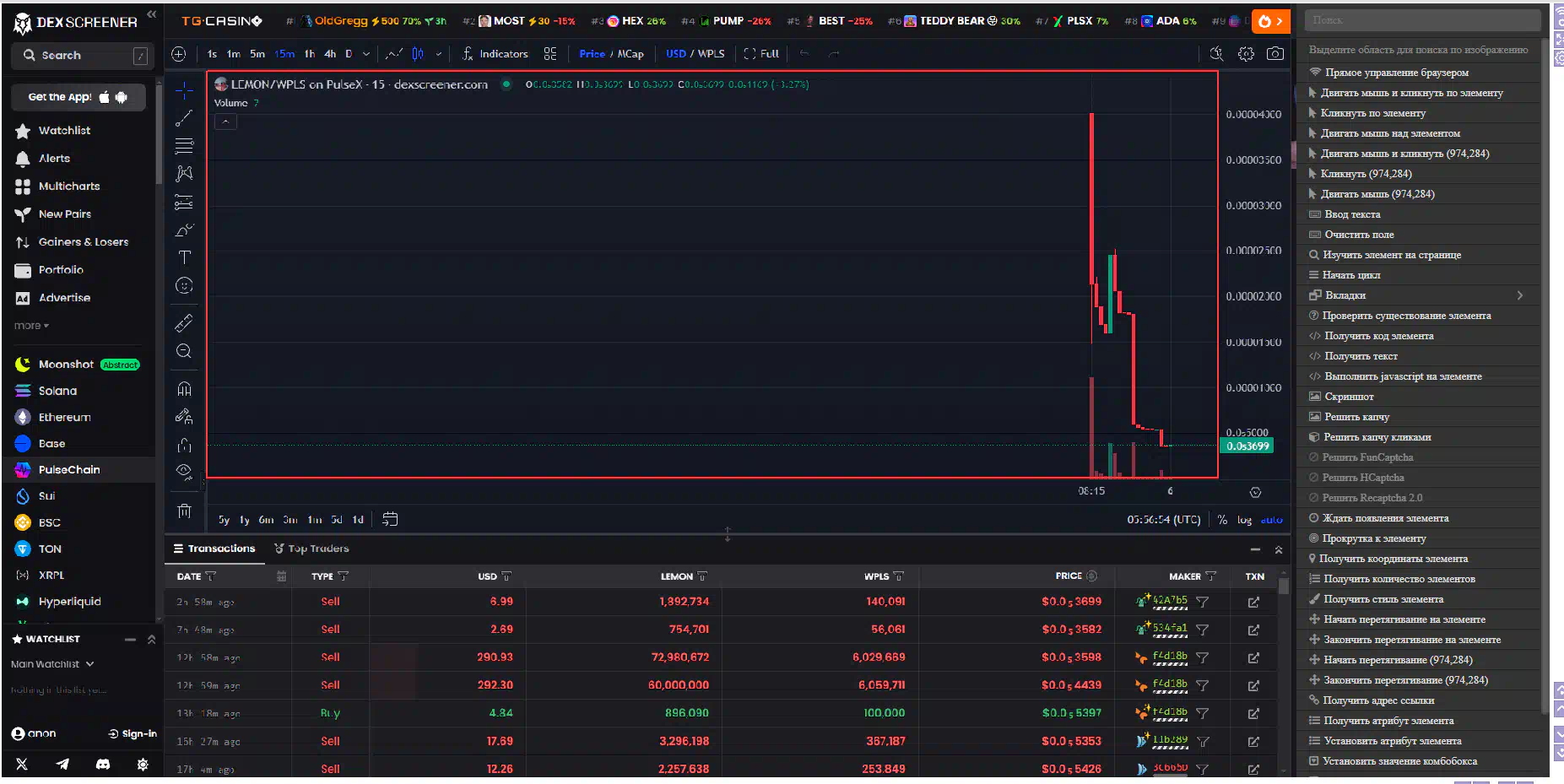Open Discord link in sidebar footer
This screenshot has height=784, width=1564.
coord(103,765)
